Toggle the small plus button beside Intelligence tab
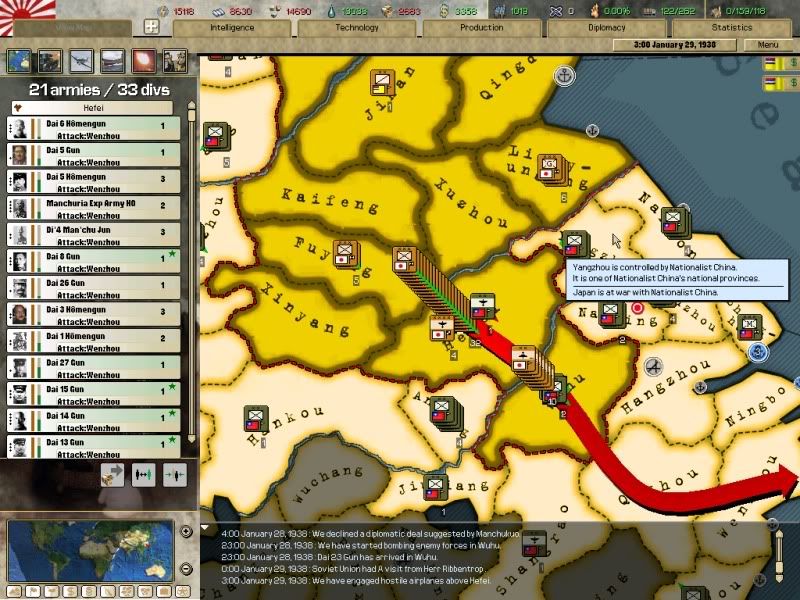 click(152, 27)
